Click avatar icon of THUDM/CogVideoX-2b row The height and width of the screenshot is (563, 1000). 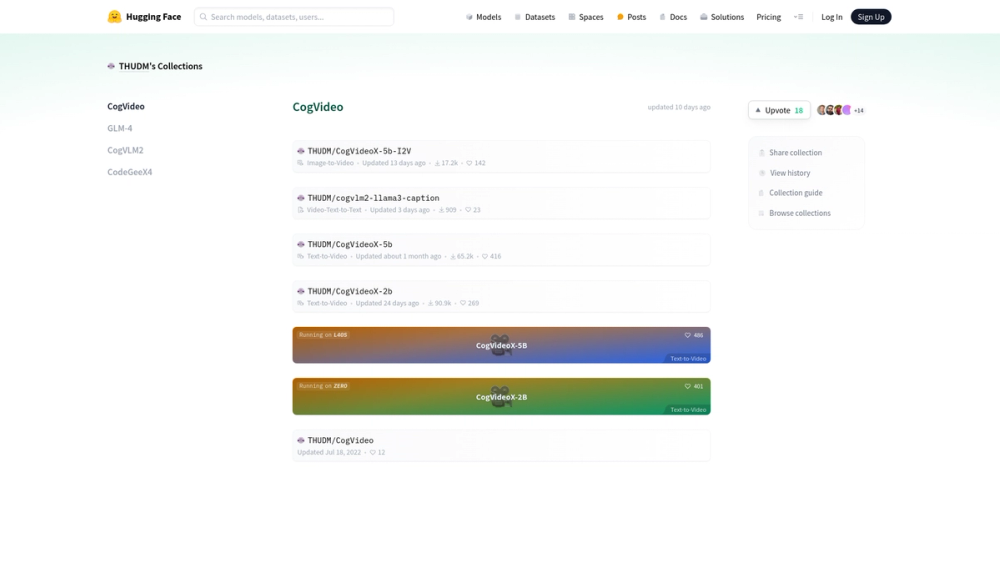coord(301,291)
